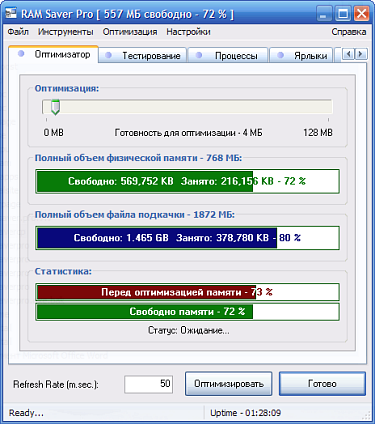
Task: Open the Оптимизация menu
Action: coord(130,32)
